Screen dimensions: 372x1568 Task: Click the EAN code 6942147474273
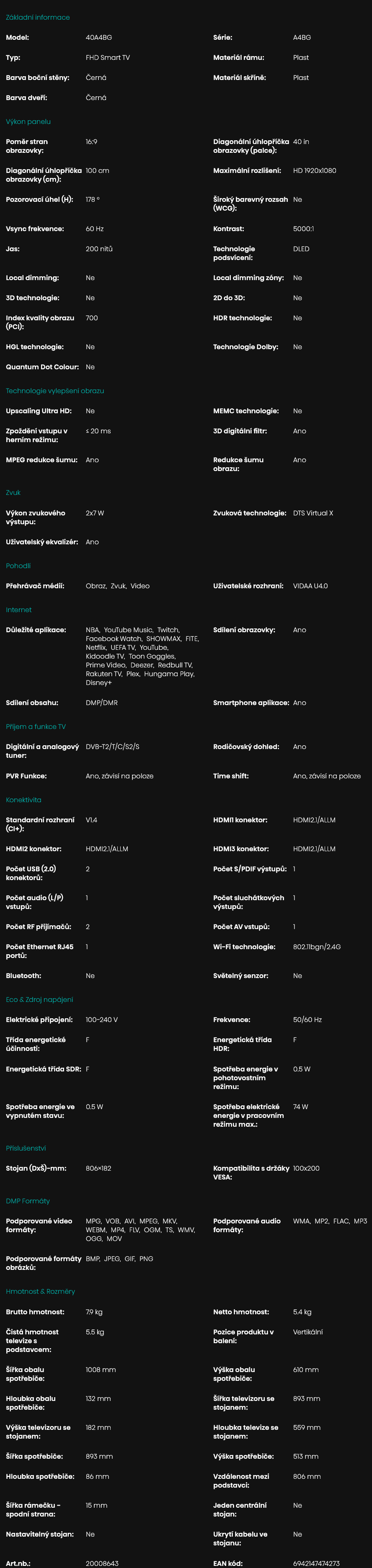[316, 1563]
